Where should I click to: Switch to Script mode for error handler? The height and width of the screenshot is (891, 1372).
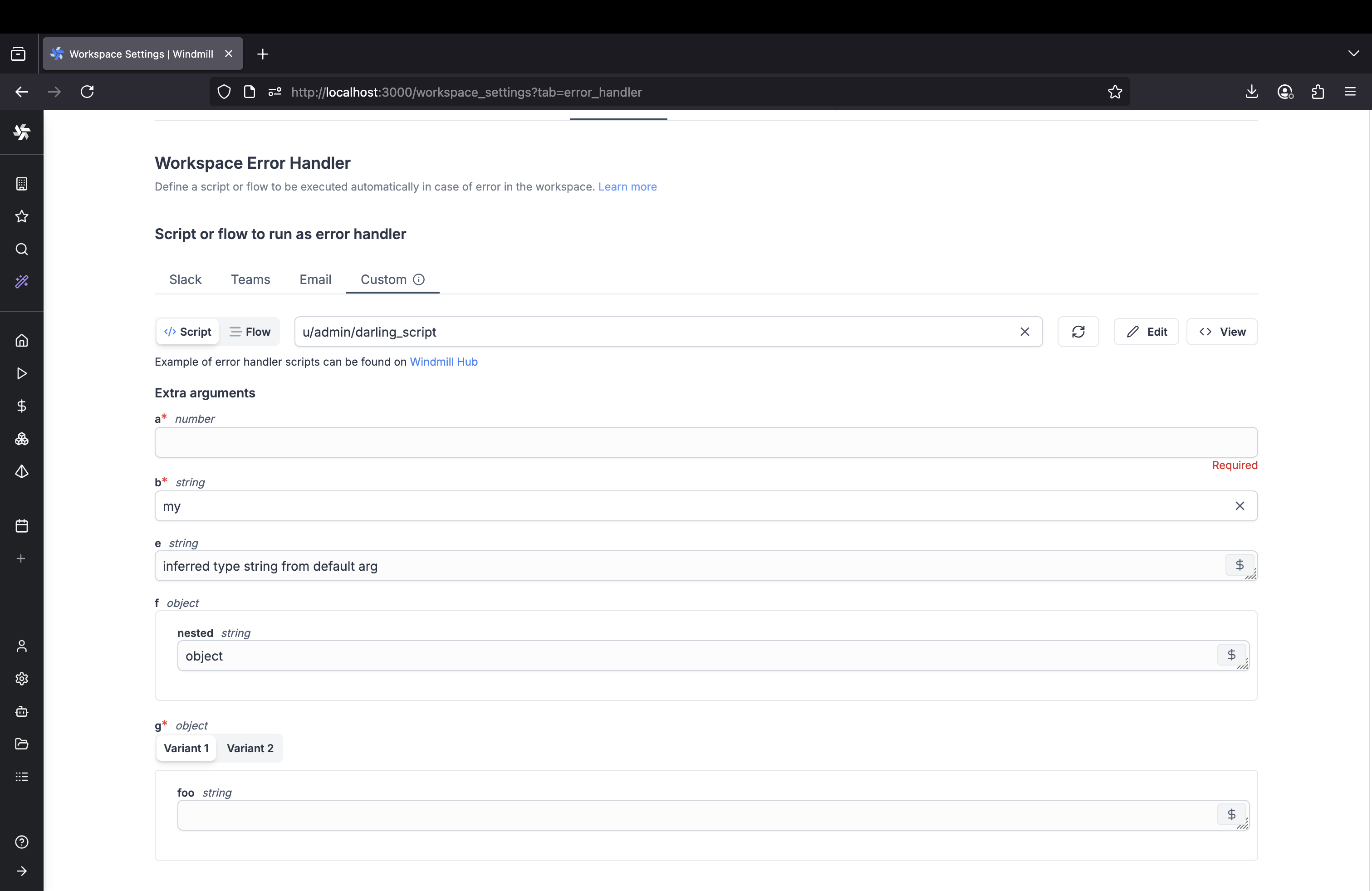pos(187,331)
